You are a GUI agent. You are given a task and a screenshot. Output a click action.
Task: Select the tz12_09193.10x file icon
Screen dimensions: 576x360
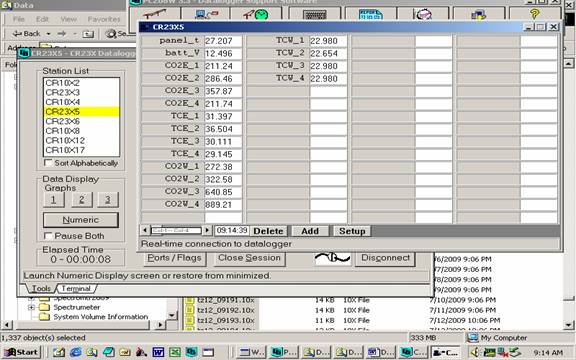(x=189, y=320)
